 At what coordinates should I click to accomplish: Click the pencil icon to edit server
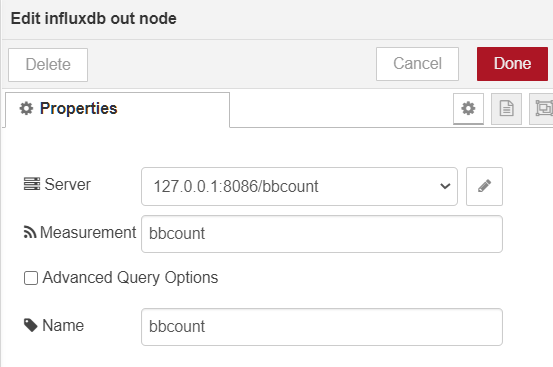[x=484, y=186]
